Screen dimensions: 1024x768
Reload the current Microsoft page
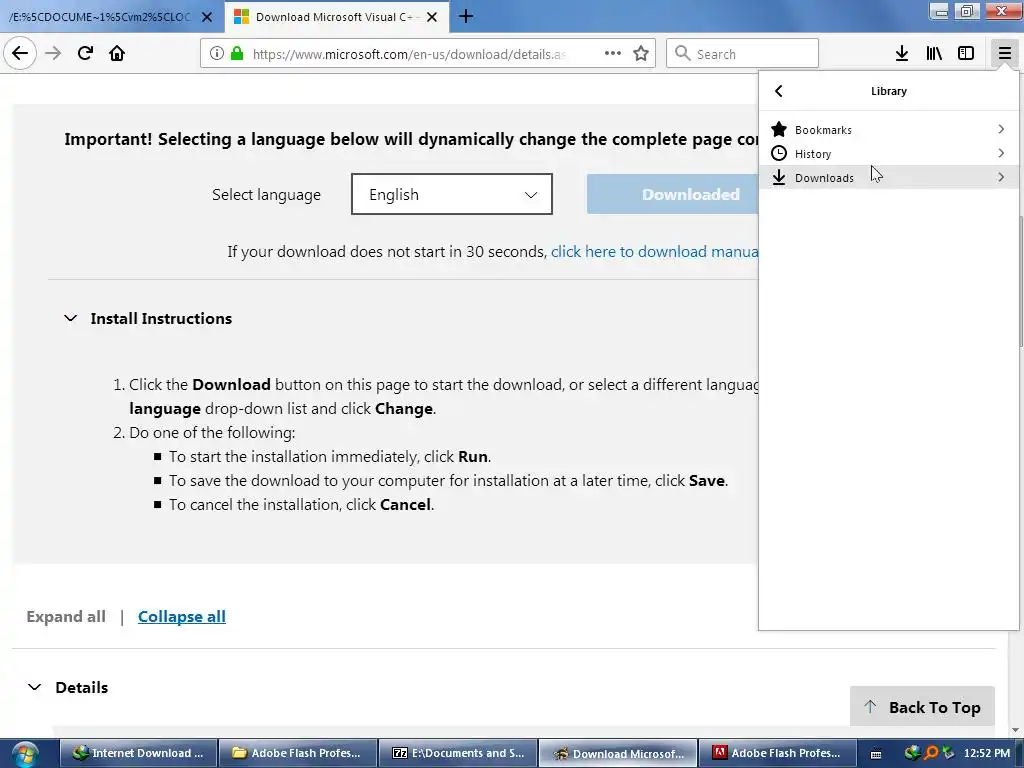click(x=85, y=54)
